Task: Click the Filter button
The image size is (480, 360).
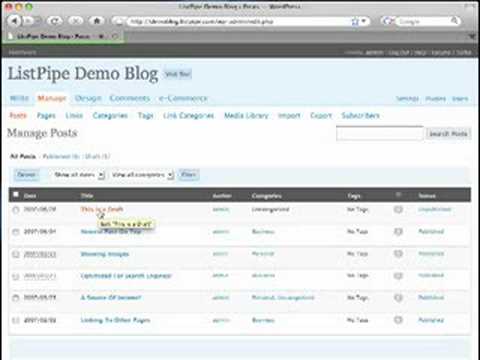Action: click(x=188, y=175)
